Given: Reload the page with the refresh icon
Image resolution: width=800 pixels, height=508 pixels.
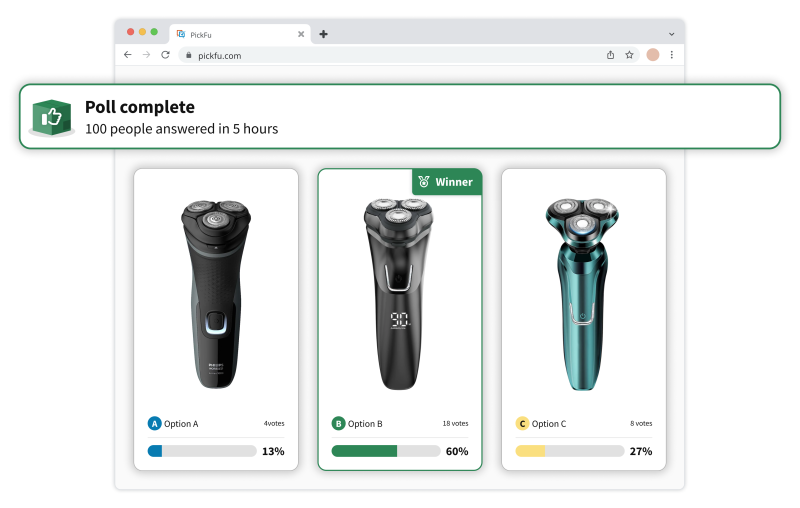Looking at the screenshot, I should click(165, 55).
